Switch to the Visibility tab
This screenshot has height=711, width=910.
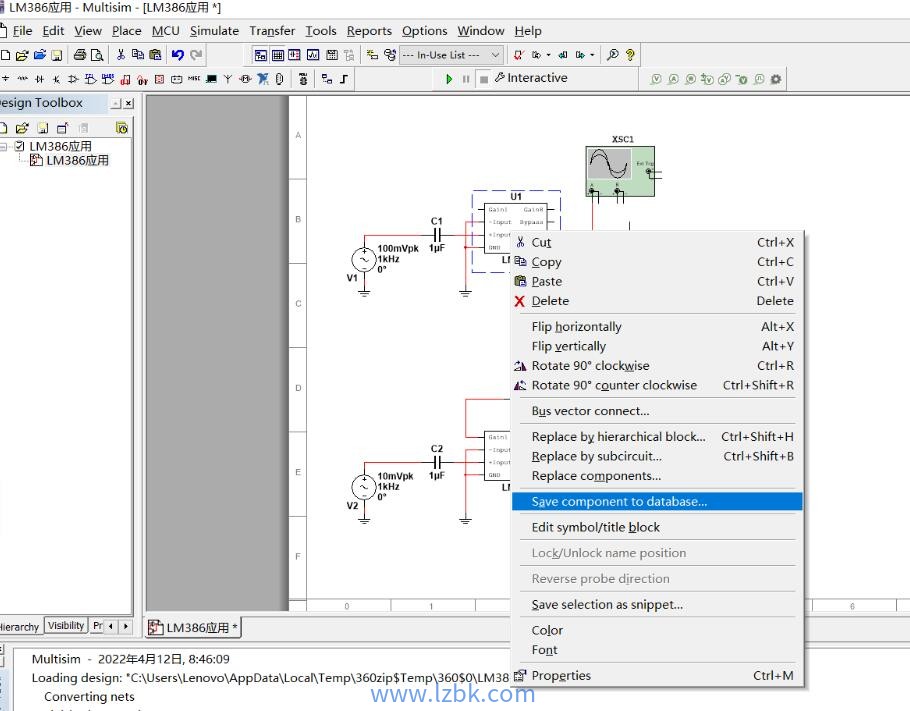66,625
